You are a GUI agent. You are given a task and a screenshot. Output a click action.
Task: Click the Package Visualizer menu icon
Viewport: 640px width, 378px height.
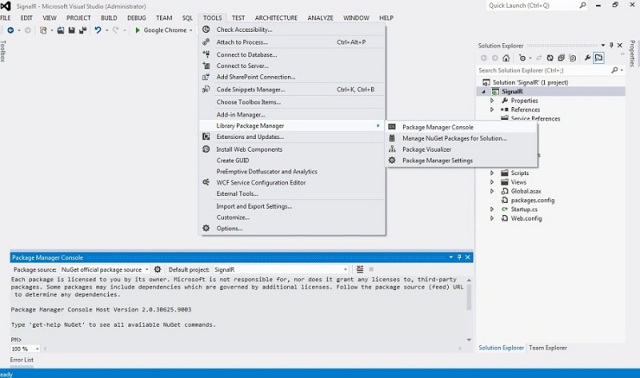point(392,149)
